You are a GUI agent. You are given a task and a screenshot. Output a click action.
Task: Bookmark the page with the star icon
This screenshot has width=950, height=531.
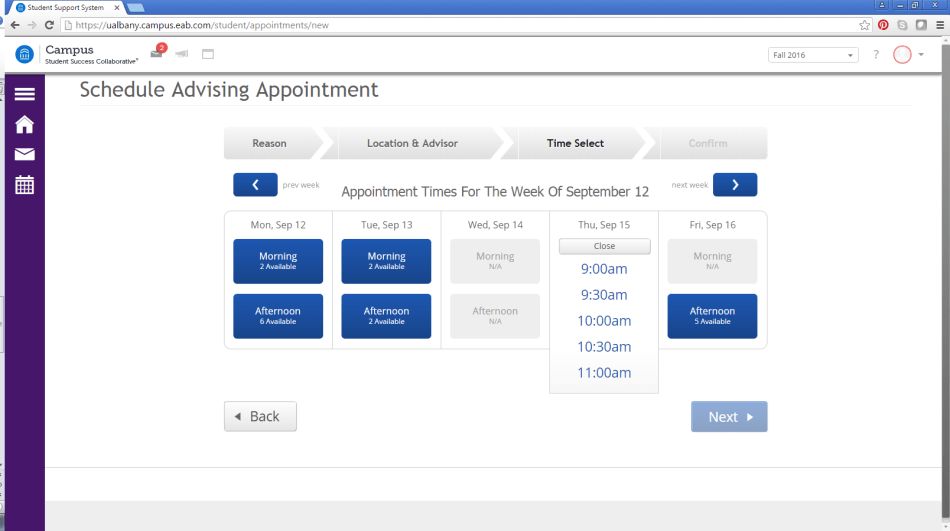(x=864, y=25)
